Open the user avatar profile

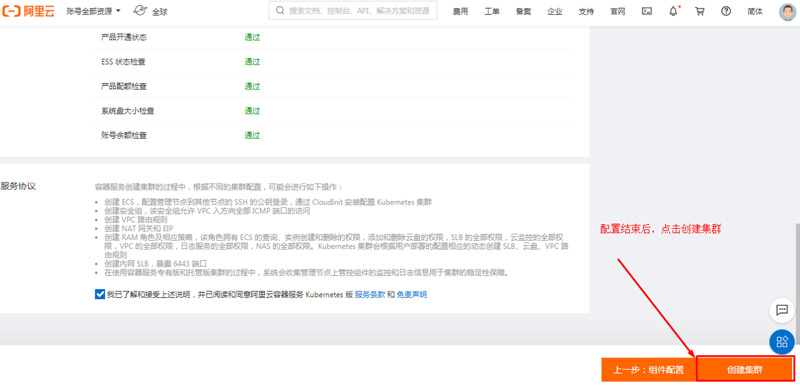pyautogui.click(x=787, y=12)
